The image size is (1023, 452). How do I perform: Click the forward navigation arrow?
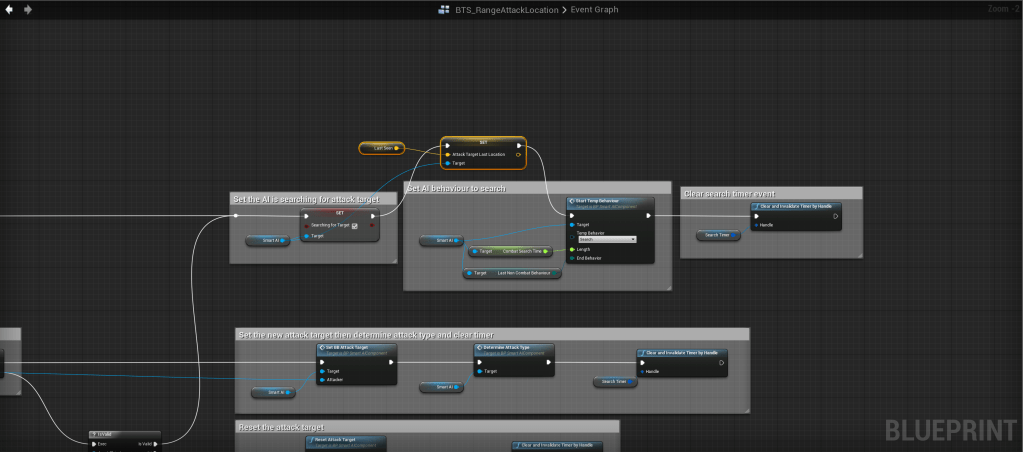click(27, 9)
